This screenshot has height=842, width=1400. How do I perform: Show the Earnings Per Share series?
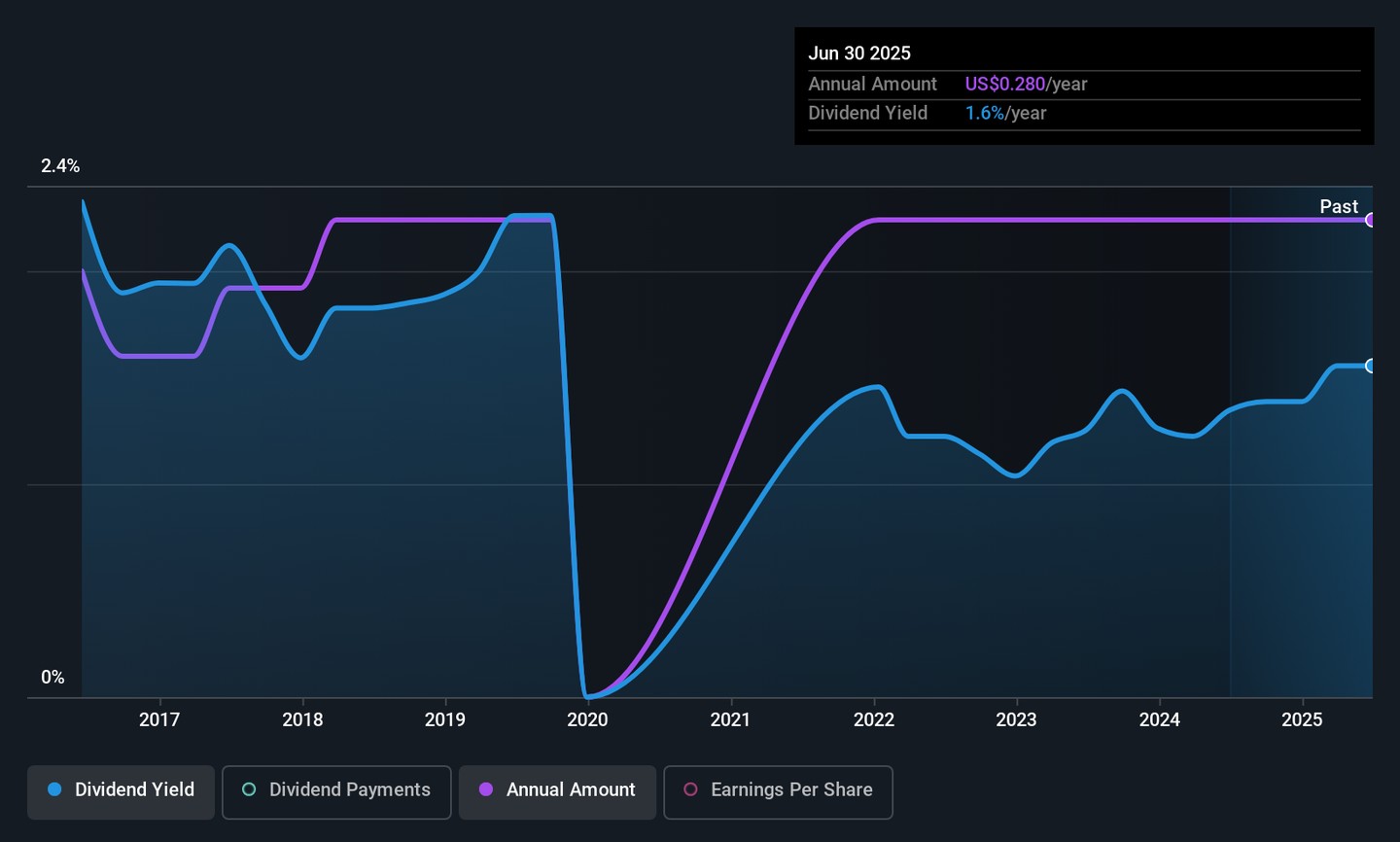click(x=778, y=791)
